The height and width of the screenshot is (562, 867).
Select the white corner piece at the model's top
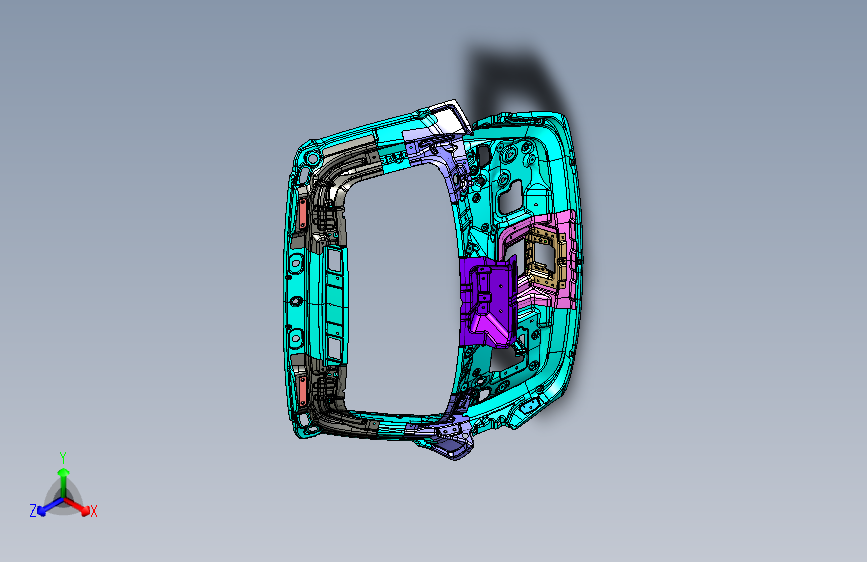click(x=449, y=117)
